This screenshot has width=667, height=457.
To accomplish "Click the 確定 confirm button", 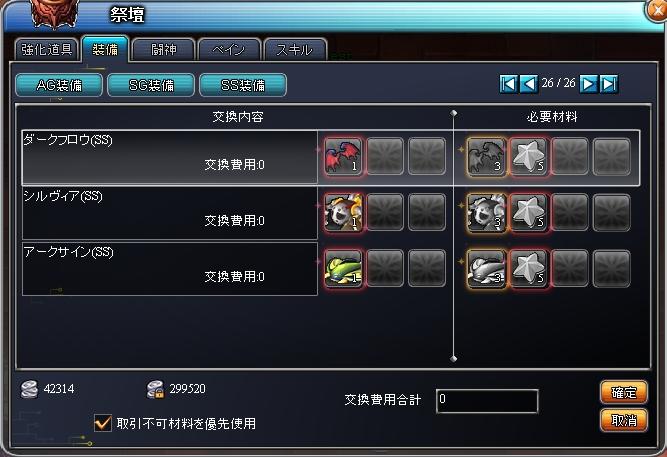I will 624,392.
